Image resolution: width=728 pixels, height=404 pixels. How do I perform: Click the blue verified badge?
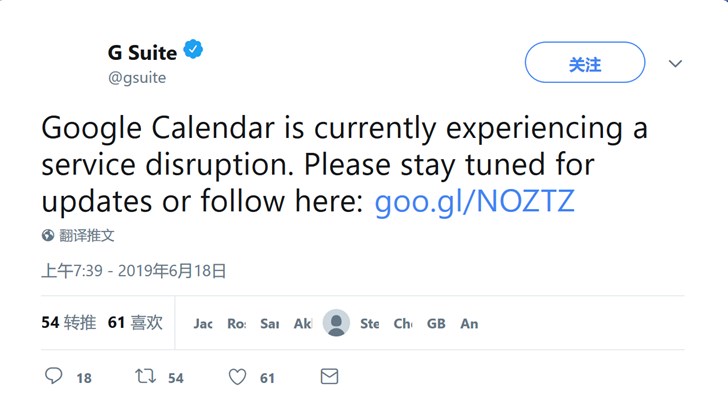193,51
